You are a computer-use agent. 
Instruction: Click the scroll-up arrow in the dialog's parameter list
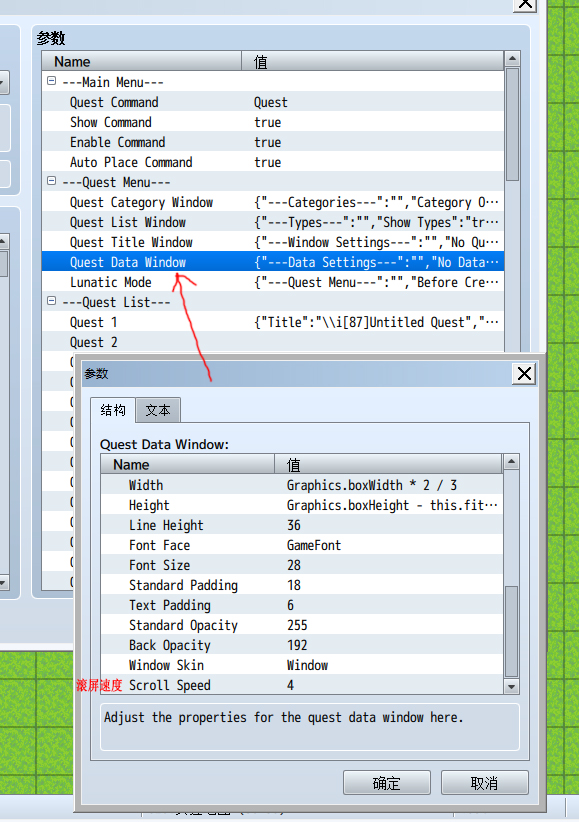[x=511, y=462]
